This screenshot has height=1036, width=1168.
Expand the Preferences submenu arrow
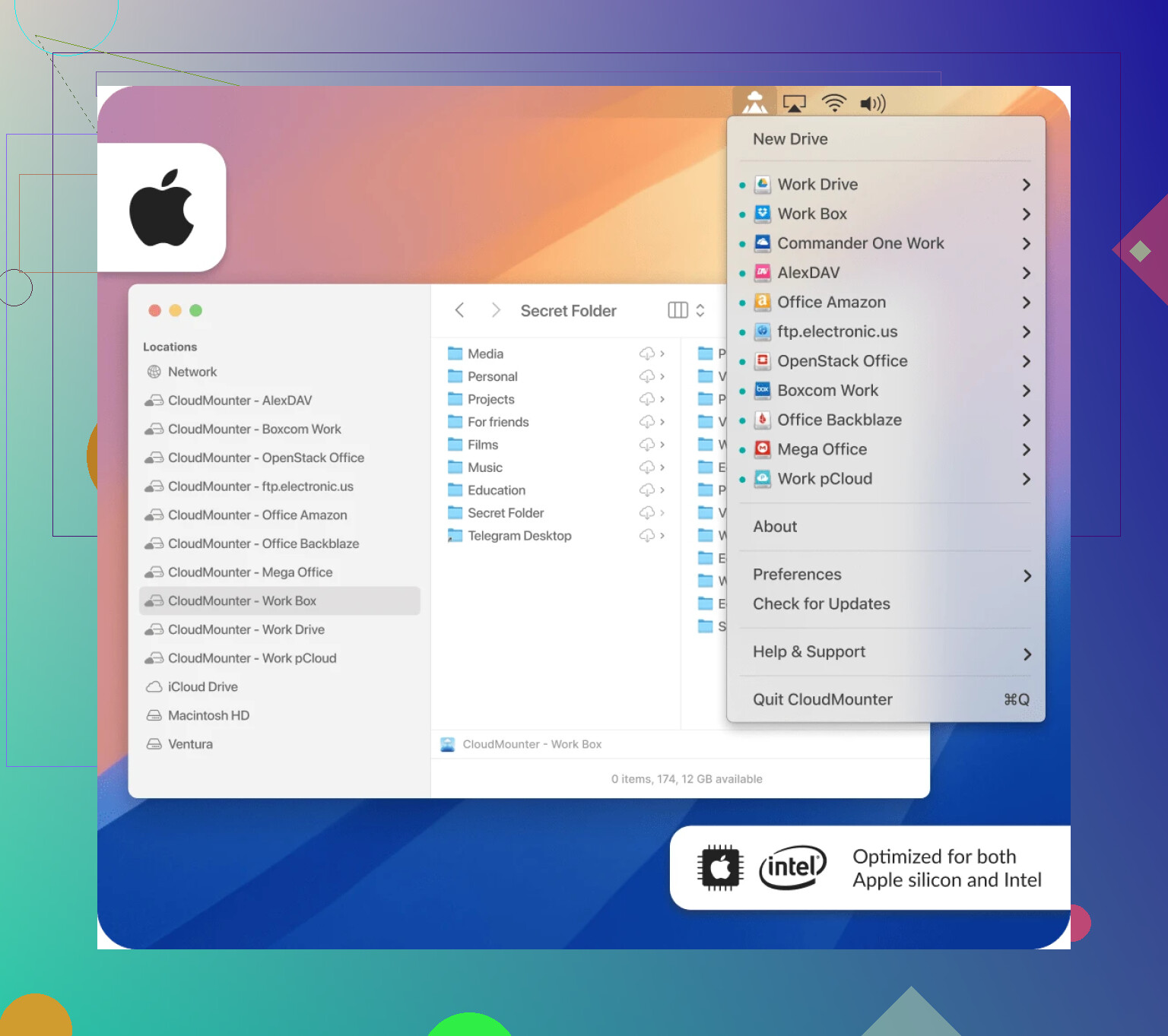click(1027, 576)
